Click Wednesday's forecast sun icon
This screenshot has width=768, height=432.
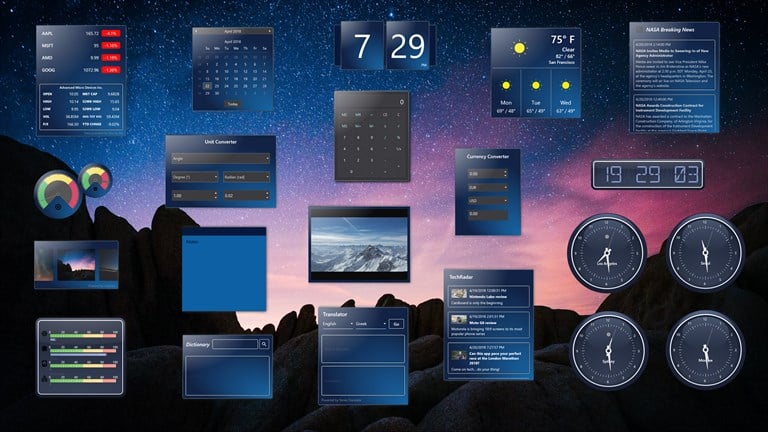566,85
